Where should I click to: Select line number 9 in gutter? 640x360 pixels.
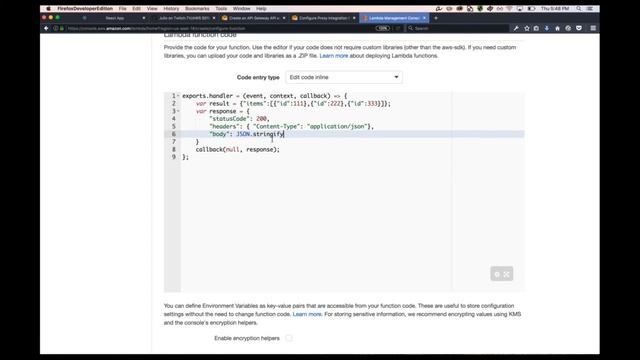(x=173, y=157)
